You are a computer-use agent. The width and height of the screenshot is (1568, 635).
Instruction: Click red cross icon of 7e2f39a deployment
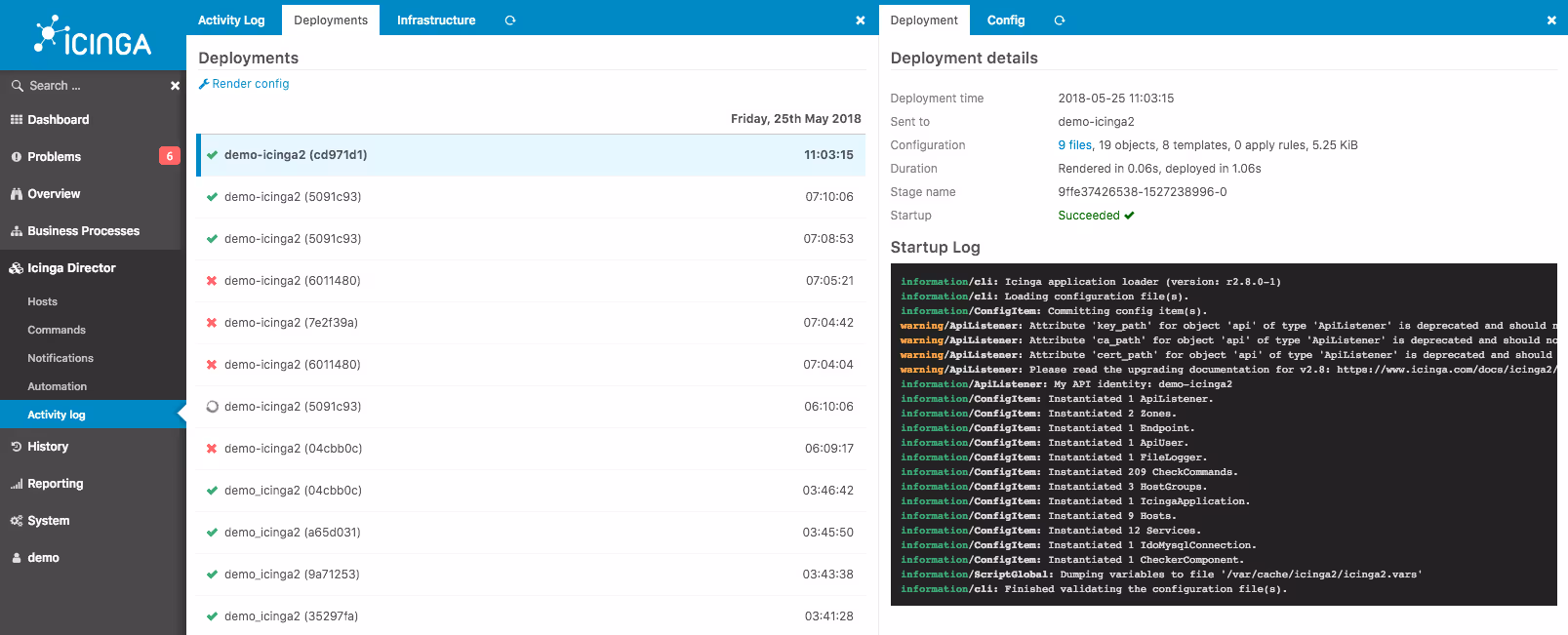[x=212, y=323]
